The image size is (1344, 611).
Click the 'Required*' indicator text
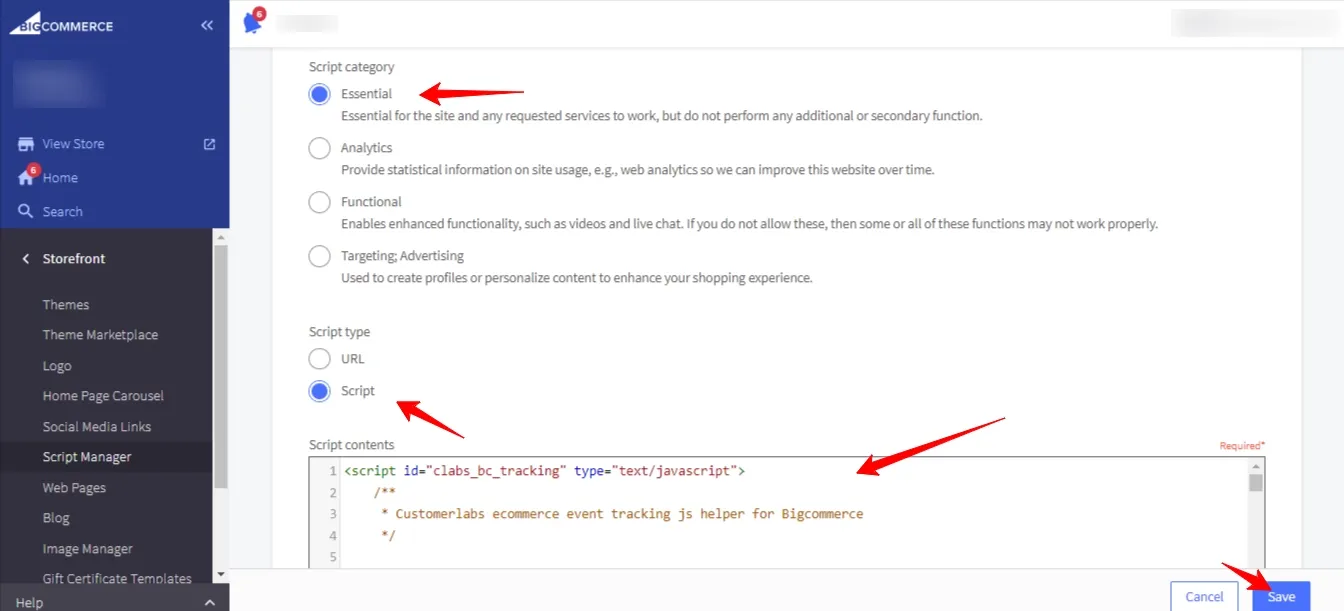(x=1242, y=446)
